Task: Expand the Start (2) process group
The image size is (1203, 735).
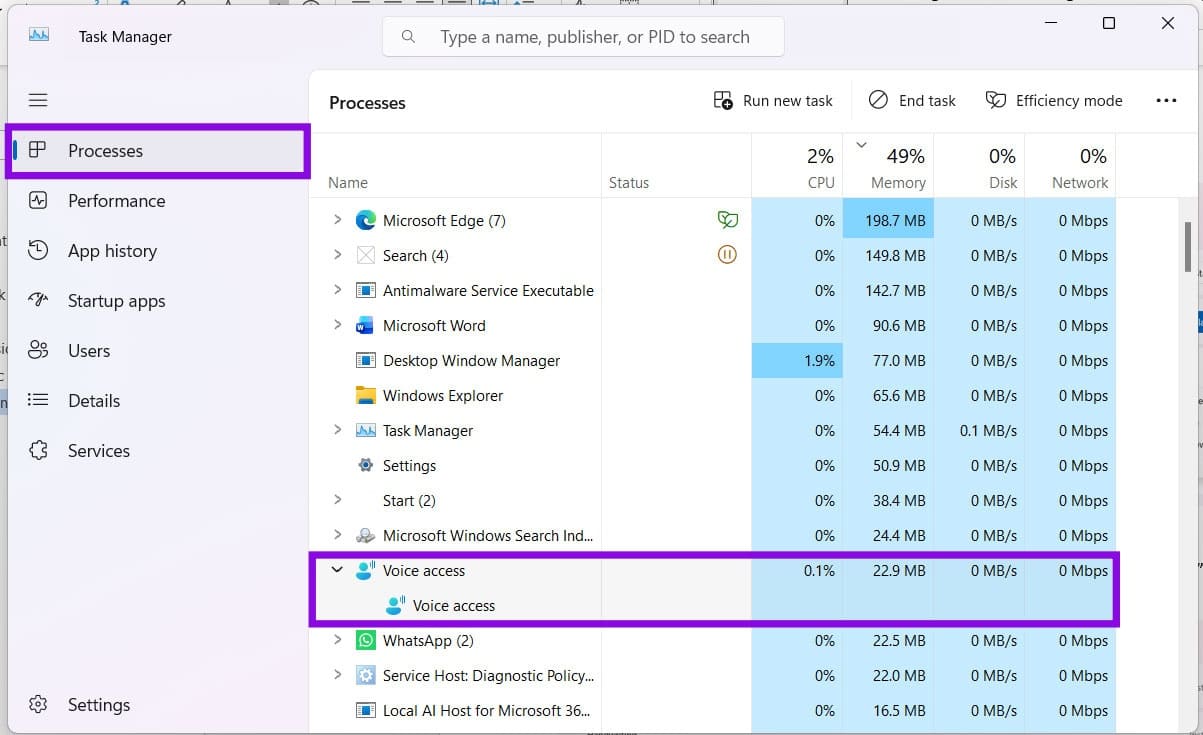Action: coord(337,500)
